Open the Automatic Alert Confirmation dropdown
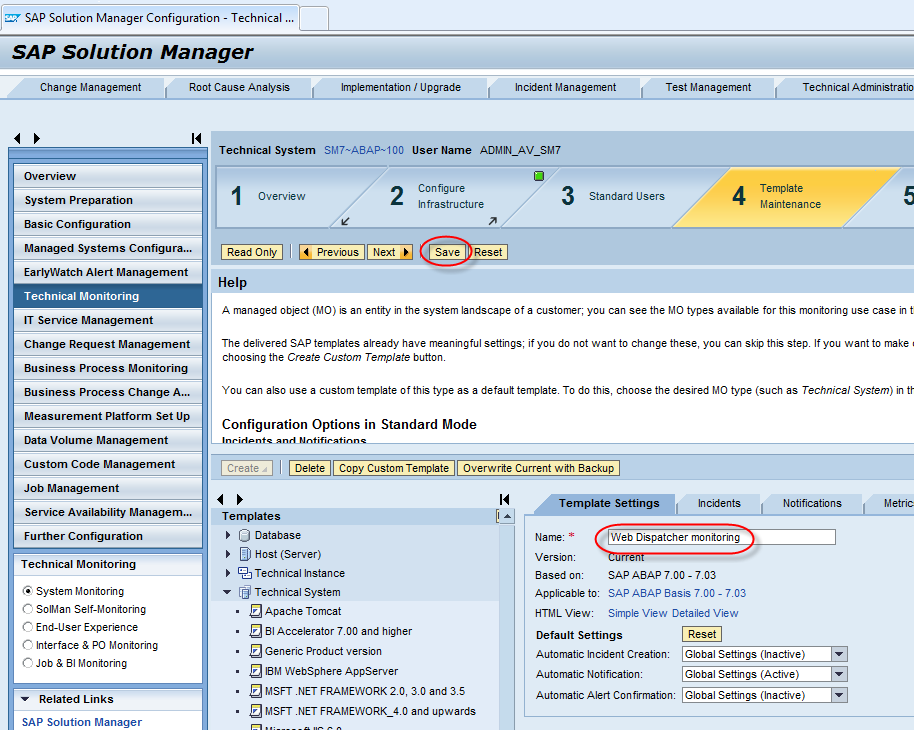914x730 pixels. [x=839, y=695]
